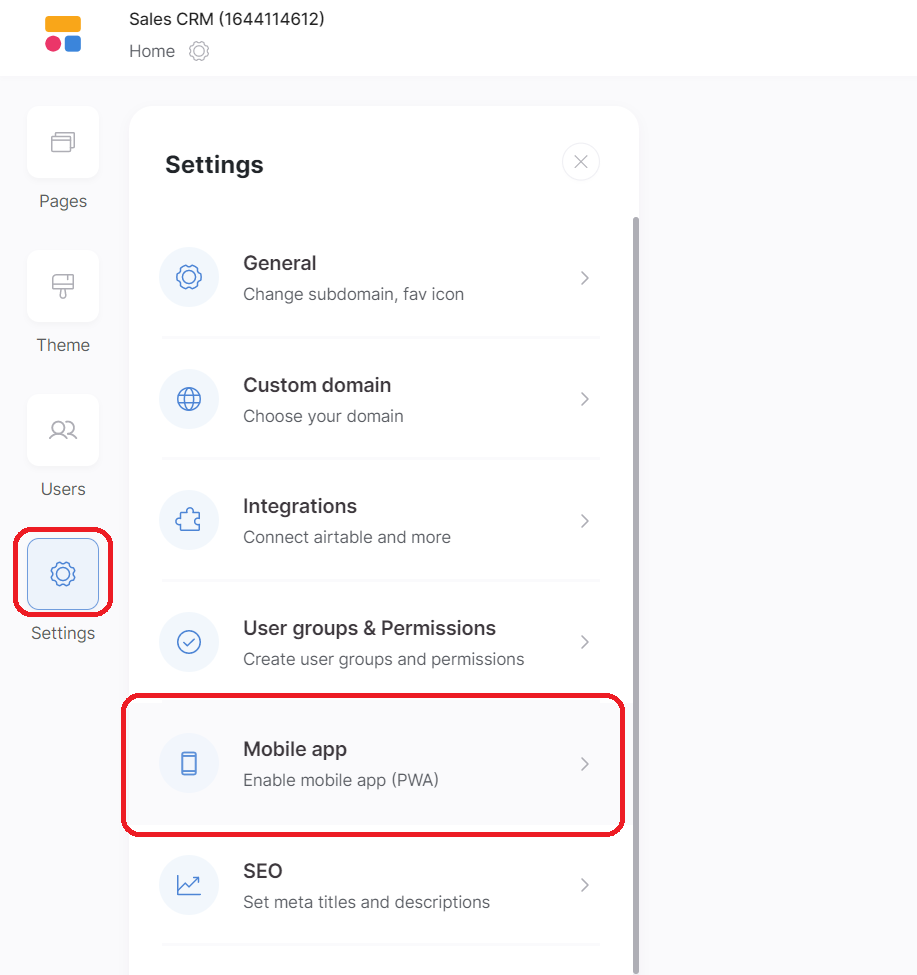
Task: Expand the Integrations row chevron
Action: (585, 521)
